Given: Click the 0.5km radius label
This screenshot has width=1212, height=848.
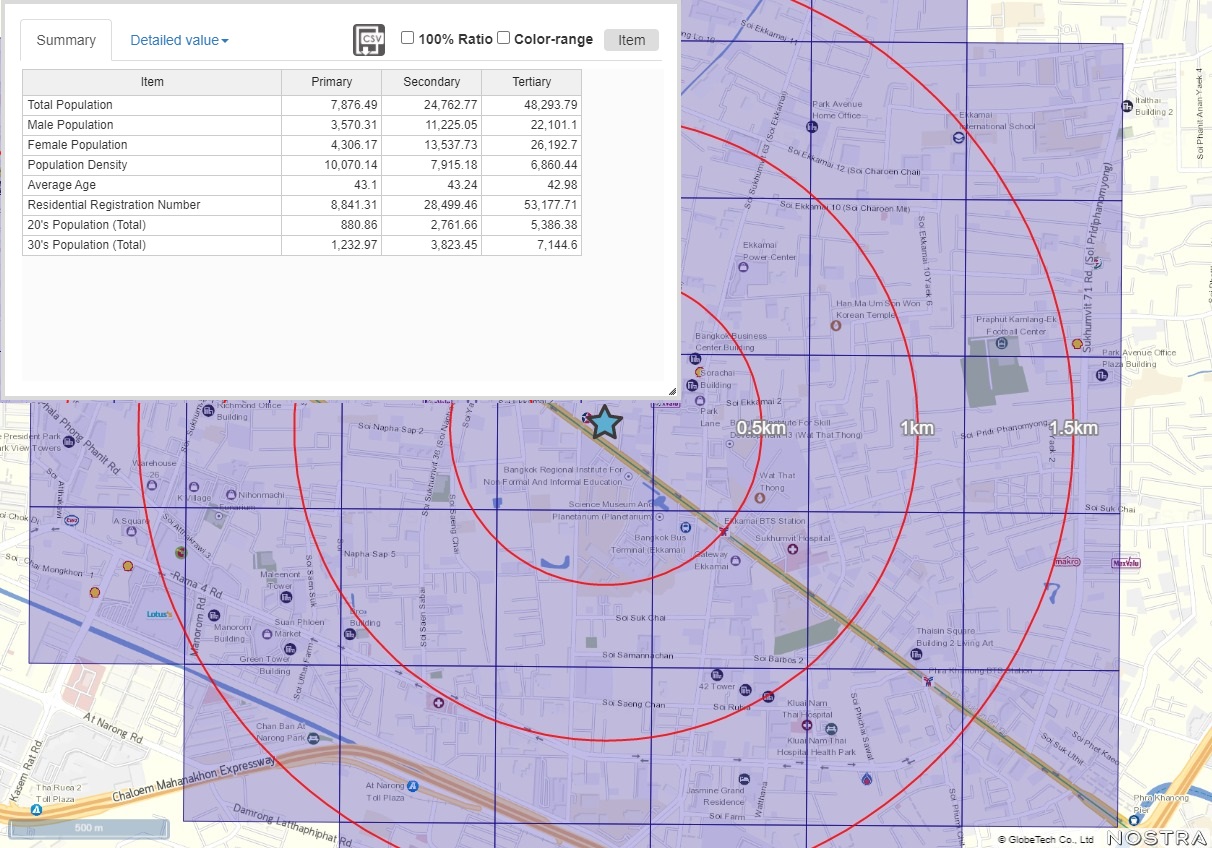Looking at the screenshot, I should [761, 428].
